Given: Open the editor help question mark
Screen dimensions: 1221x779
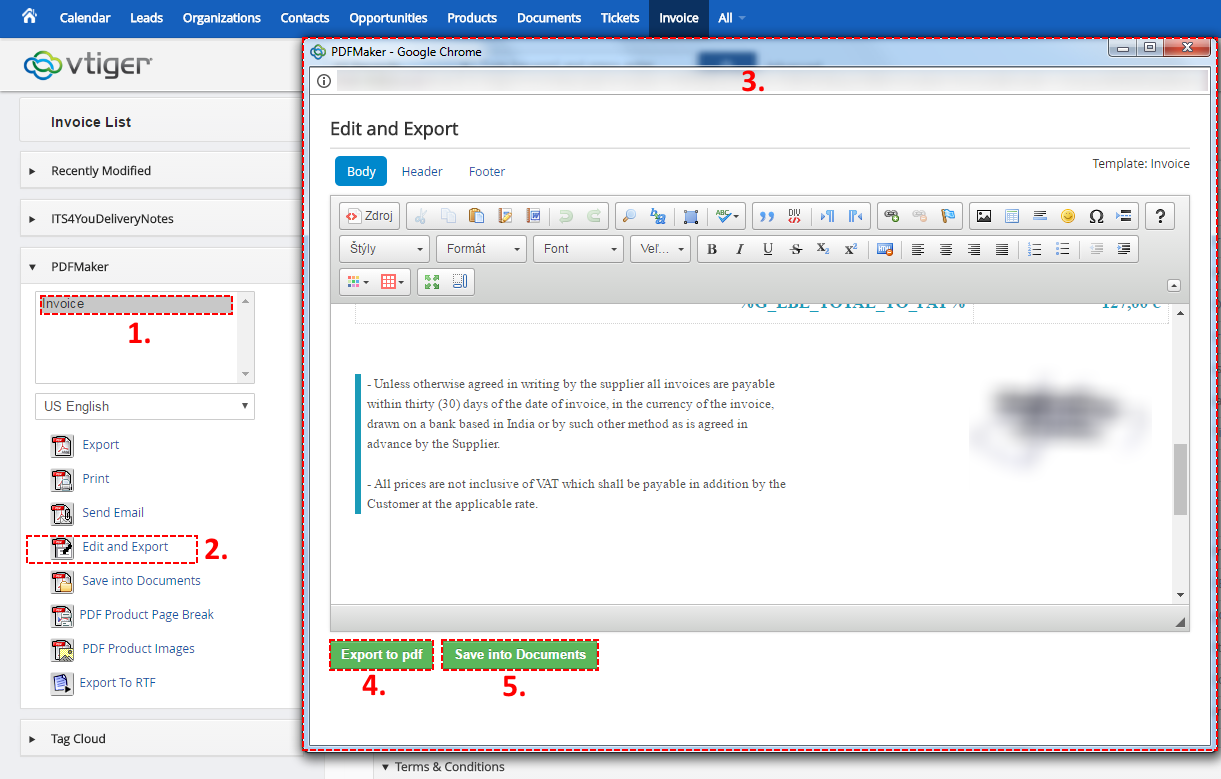Looking at the screenshot, I should (1160, 216).
